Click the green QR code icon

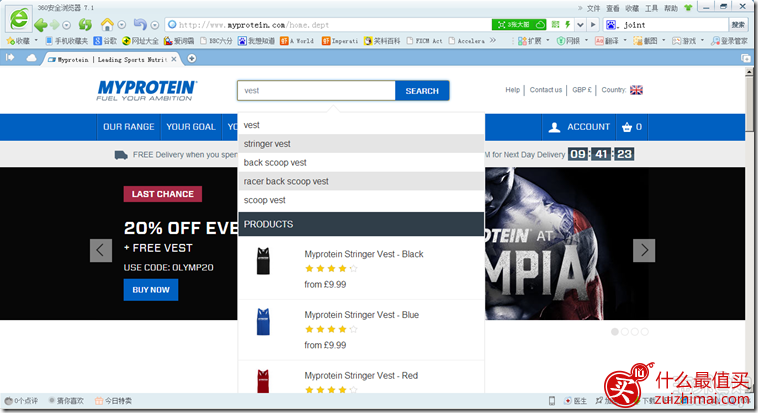555,24
